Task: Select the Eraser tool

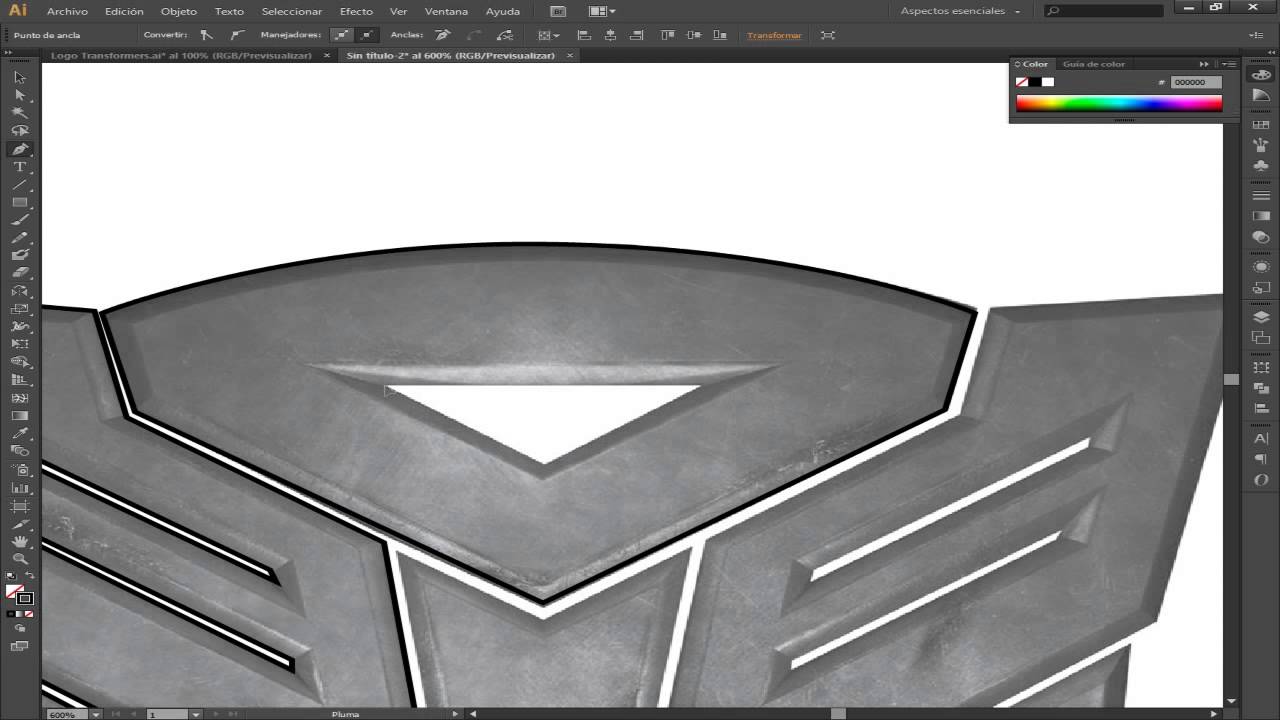Action: 19,273
